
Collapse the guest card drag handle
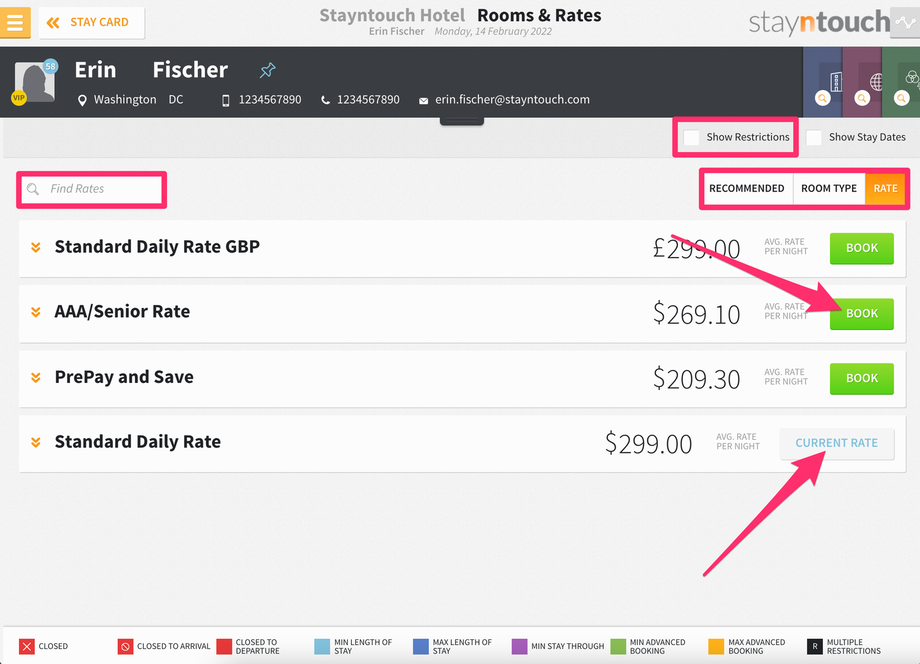coord(462,121)
